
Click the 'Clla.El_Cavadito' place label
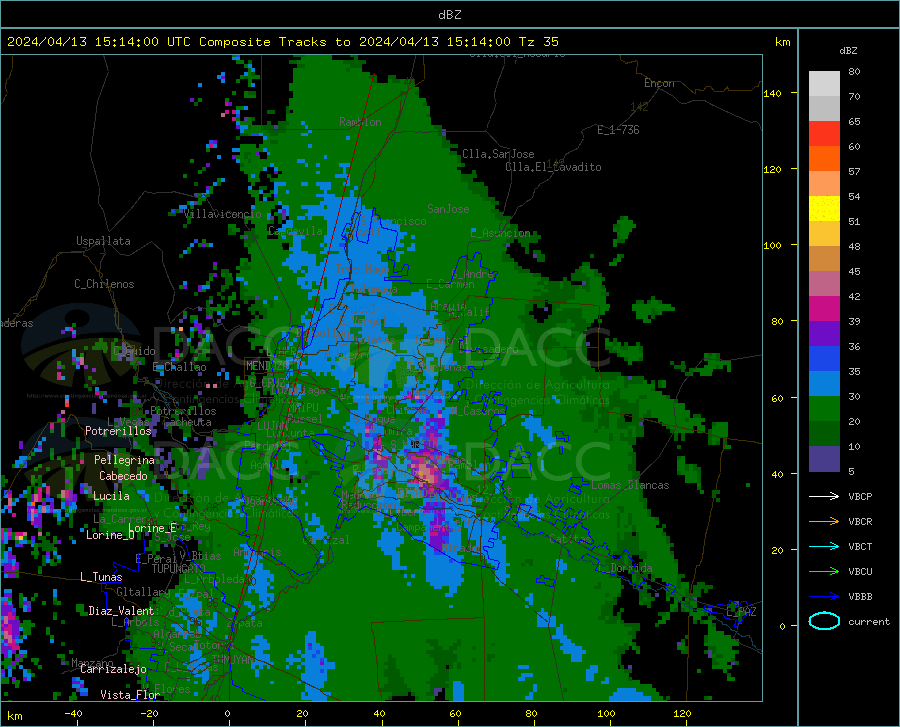tap(553, 167)
